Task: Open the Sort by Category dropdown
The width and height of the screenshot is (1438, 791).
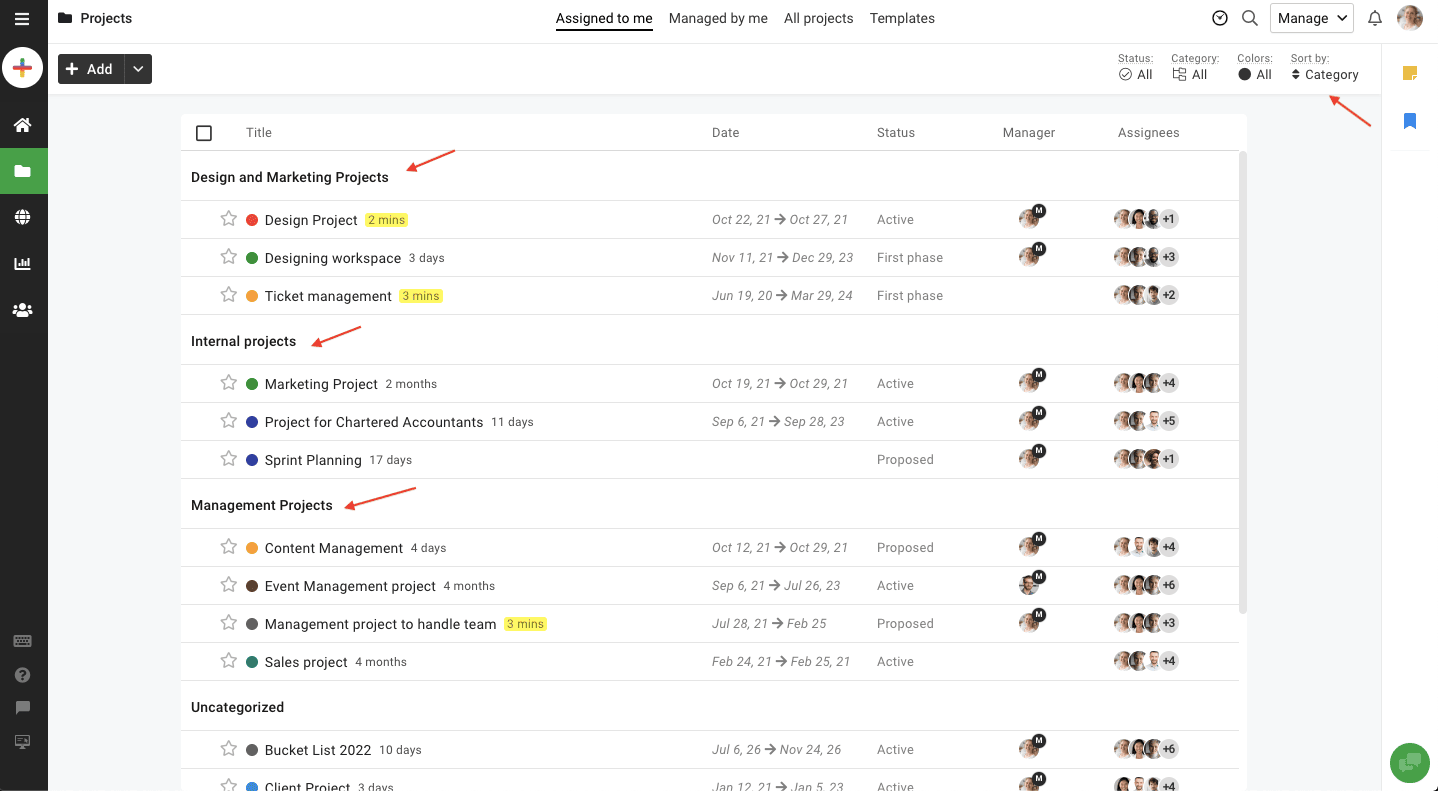Action: point(1324,74)
